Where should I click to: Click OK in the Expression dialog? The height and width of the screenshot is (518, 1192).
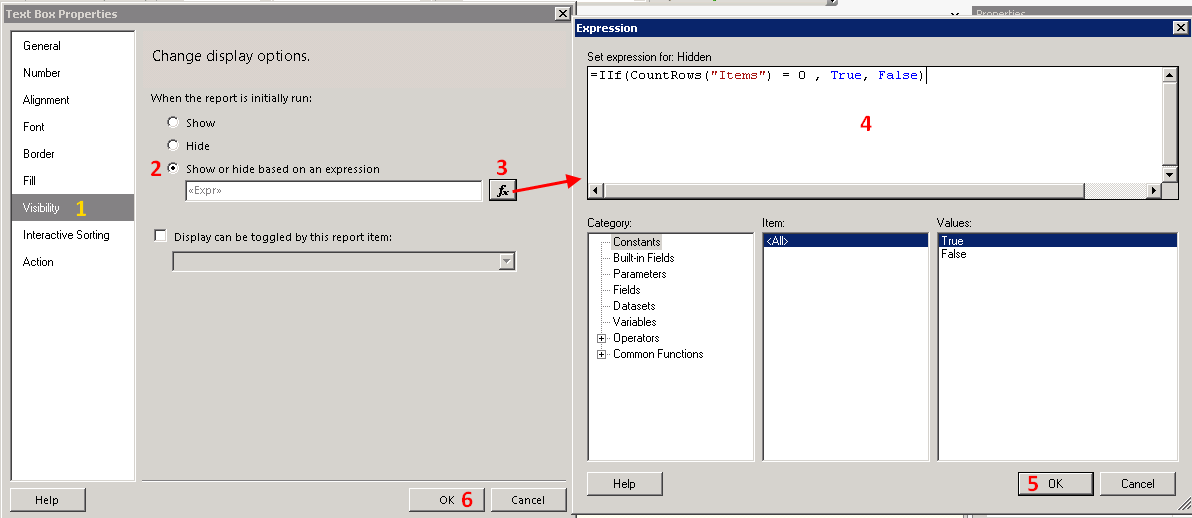click(1055, 484)
